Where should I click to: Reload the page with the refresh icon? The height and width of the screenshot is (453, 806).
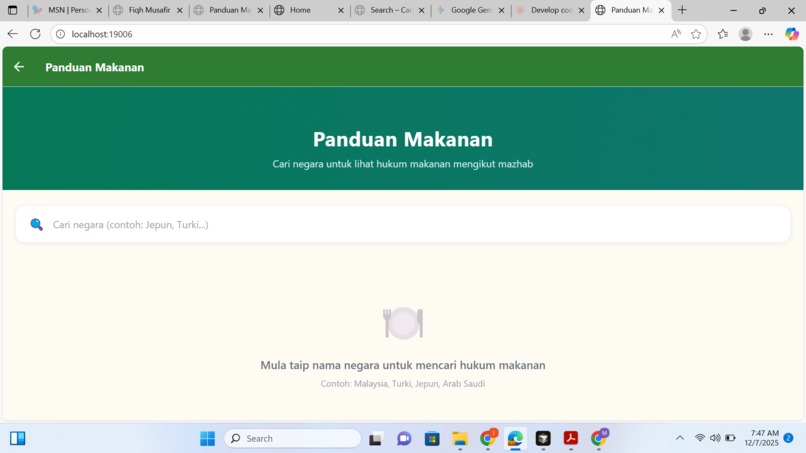[x=35, y=34]
